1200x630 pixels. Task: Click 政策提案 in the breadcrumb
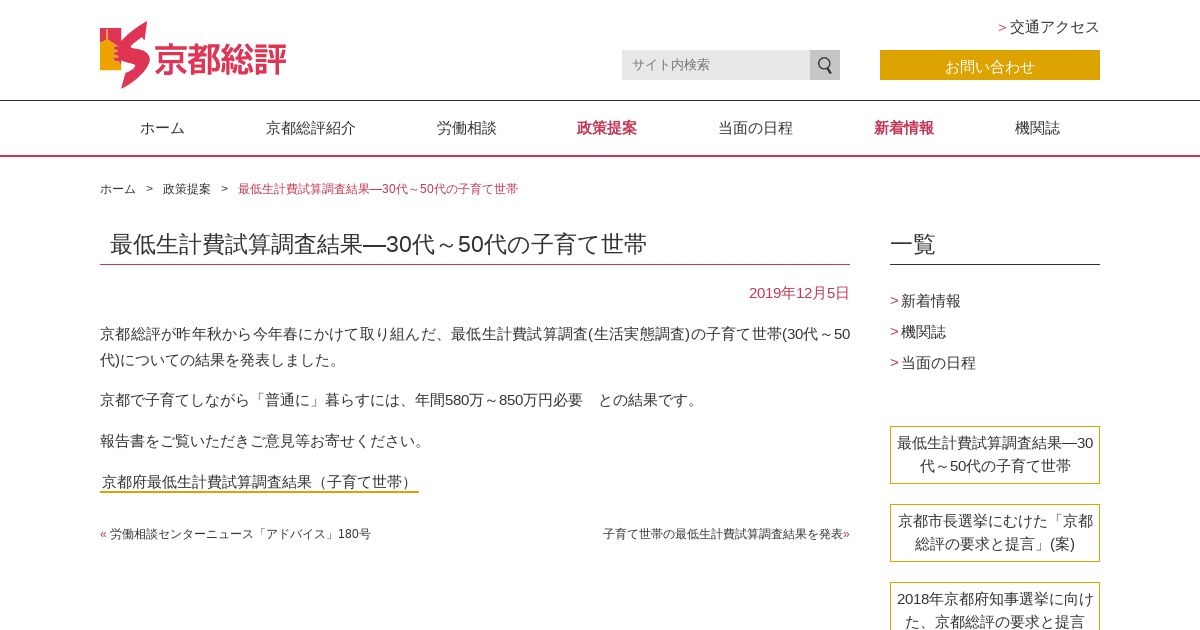pyautogui.click(x=187, y=189)
